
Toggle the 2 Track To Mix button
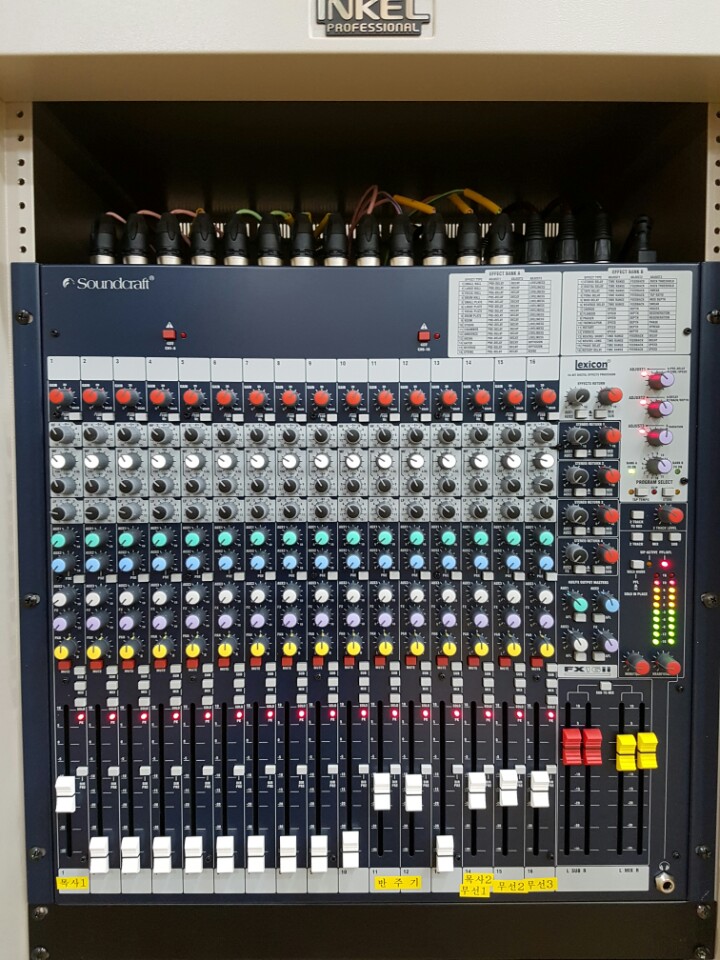[x=637, y=516]
